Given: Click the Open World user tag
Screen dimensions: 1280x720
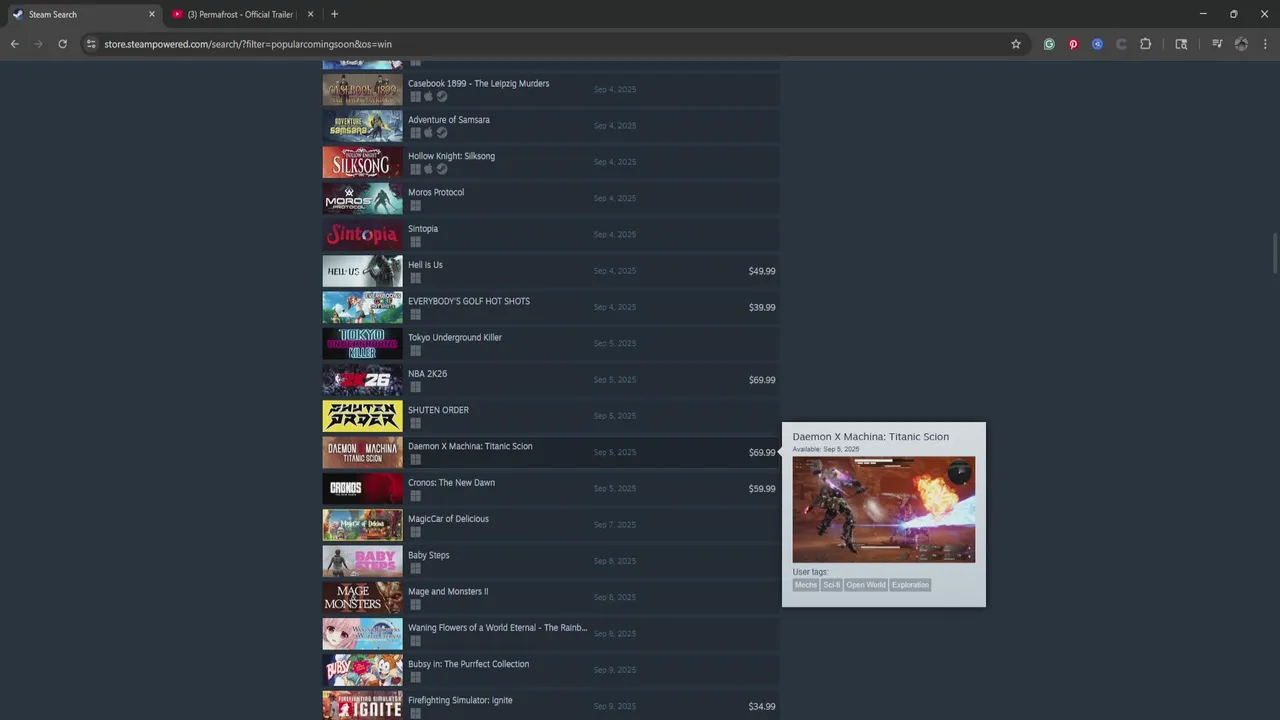Looking at the screenshot, I should [x=866, y=585].
